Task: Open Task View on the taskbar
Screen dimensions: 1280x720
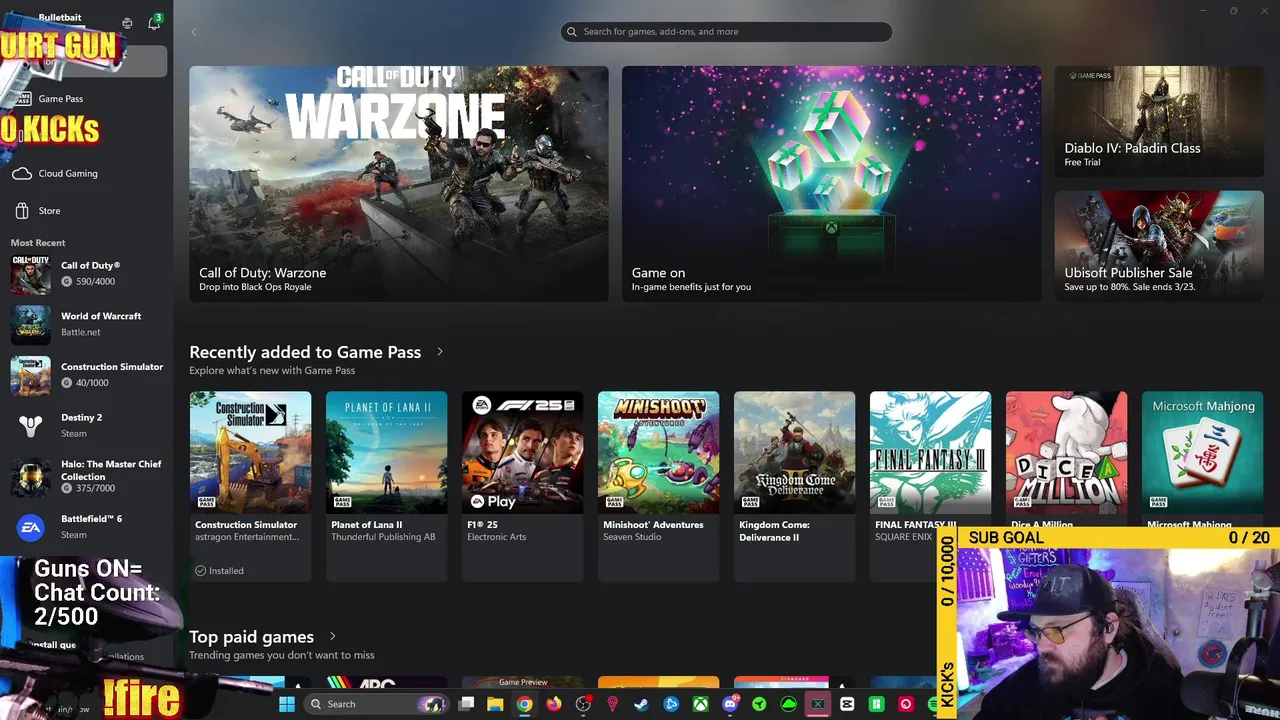Action: pos(466,704)
